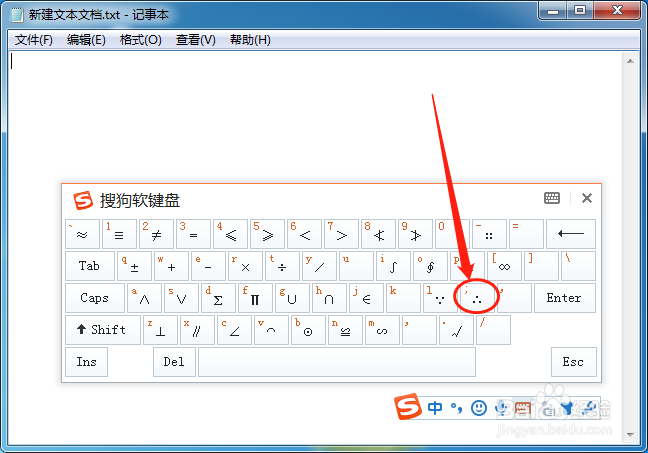
Task: Click the space bar on soft keyboard
Action: coord(337,362)
